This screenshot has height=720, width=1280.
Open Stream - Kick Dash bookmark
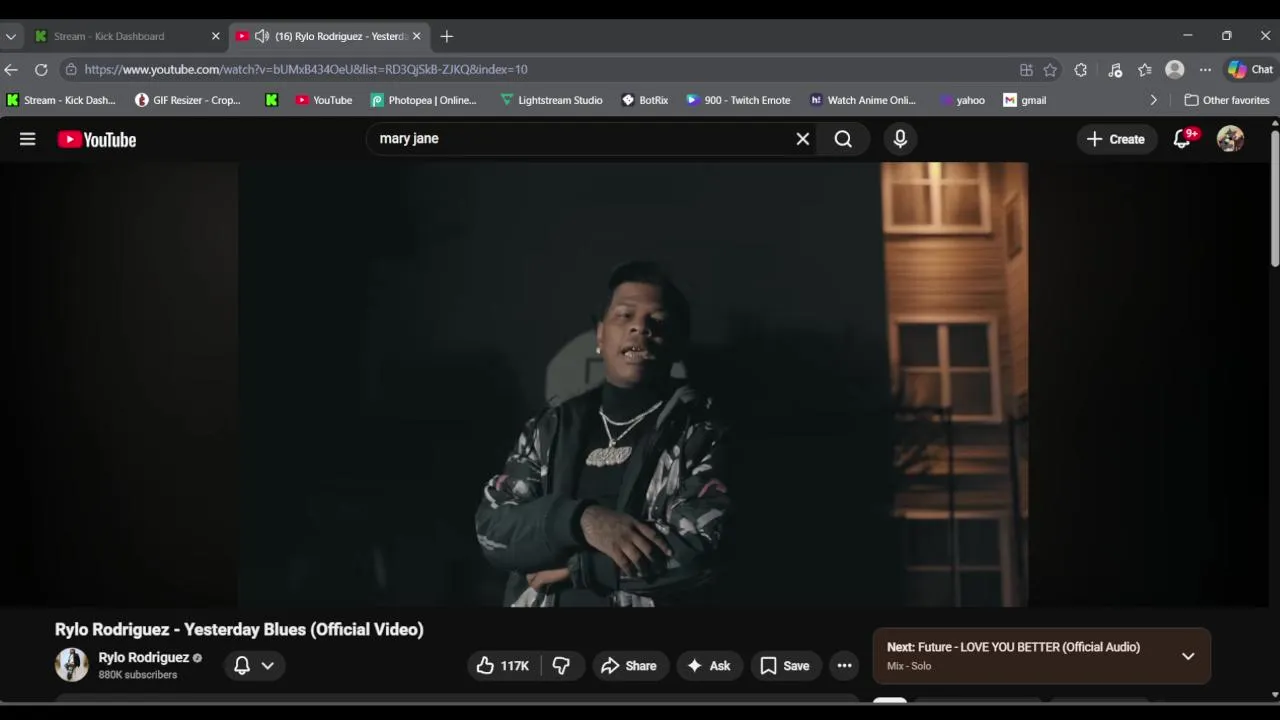pos(61,100)
